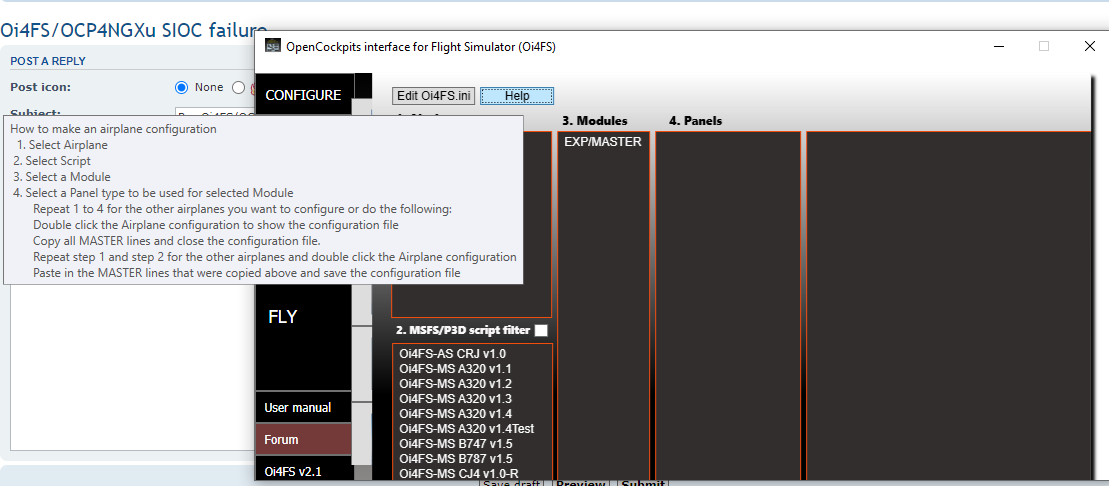Select the EXP/MASTER module

[x=603, y=142]
